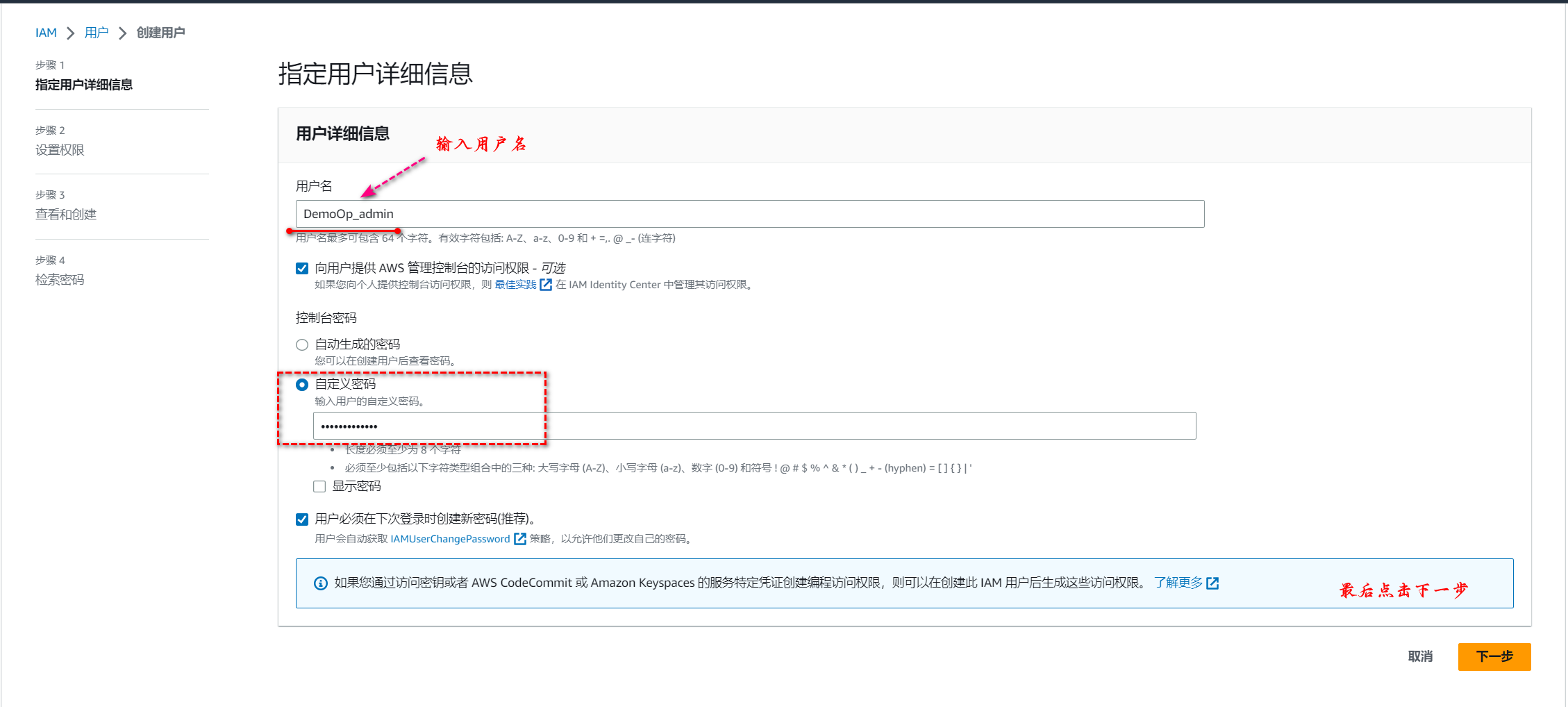This screenshot has width=1568, height=707.
Task: Click external link icon beside 了解更多
Action: [x=1212, y=583]
